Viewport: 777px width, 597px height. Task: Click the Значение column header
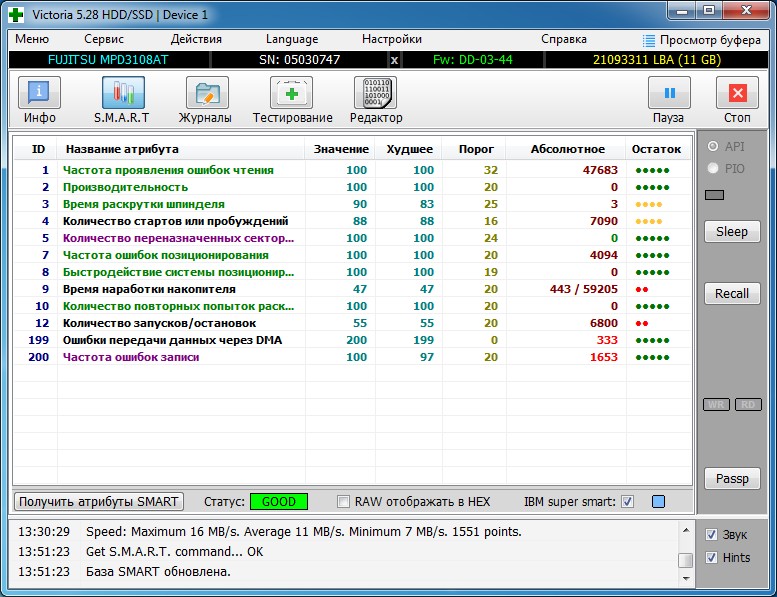(x=341, y=149)
